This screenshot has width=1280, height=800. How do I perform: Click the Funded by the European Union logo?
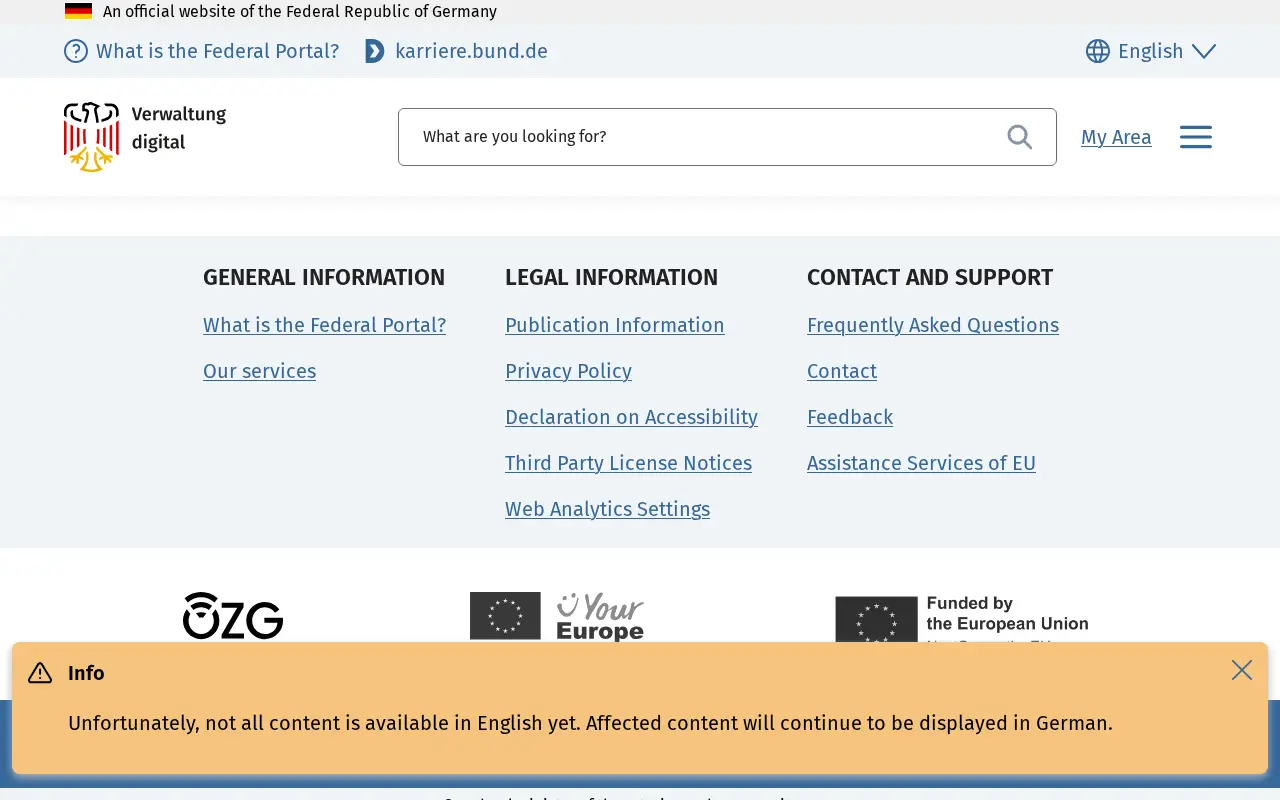(962, 619)
